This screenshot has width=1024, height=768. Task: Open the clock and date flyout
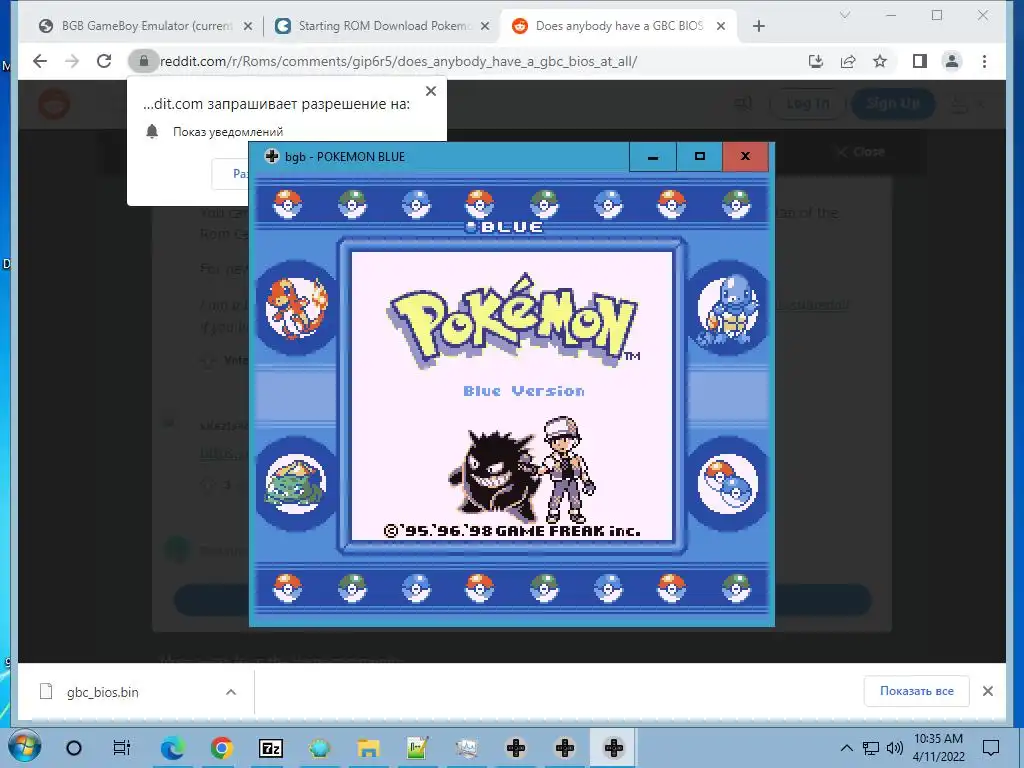938,748
